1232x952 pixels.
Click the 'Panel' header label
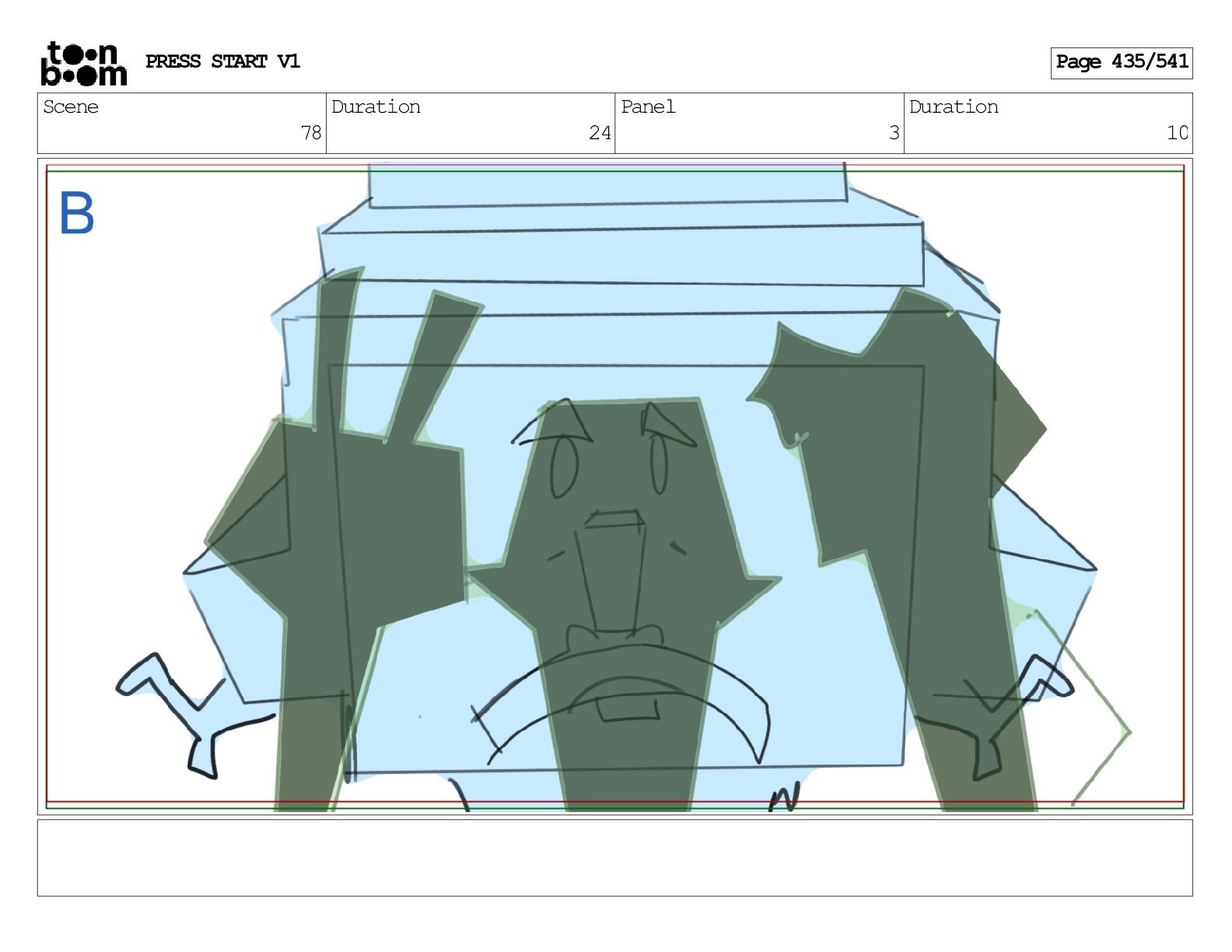pos(648,107)
